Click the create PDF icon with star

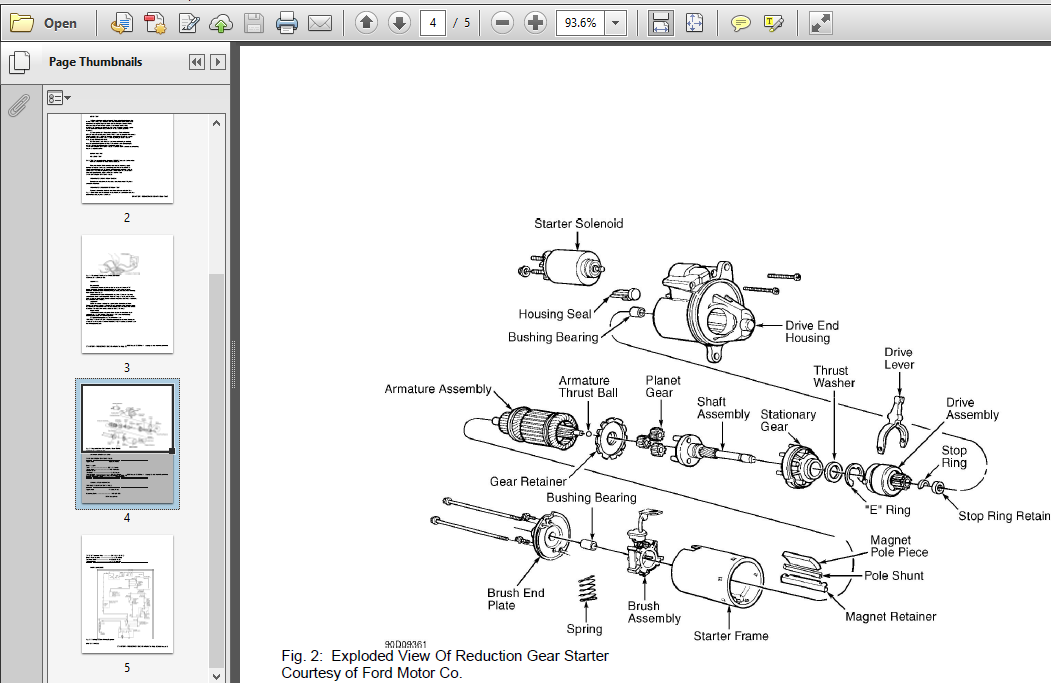click(x=155, y=23)
